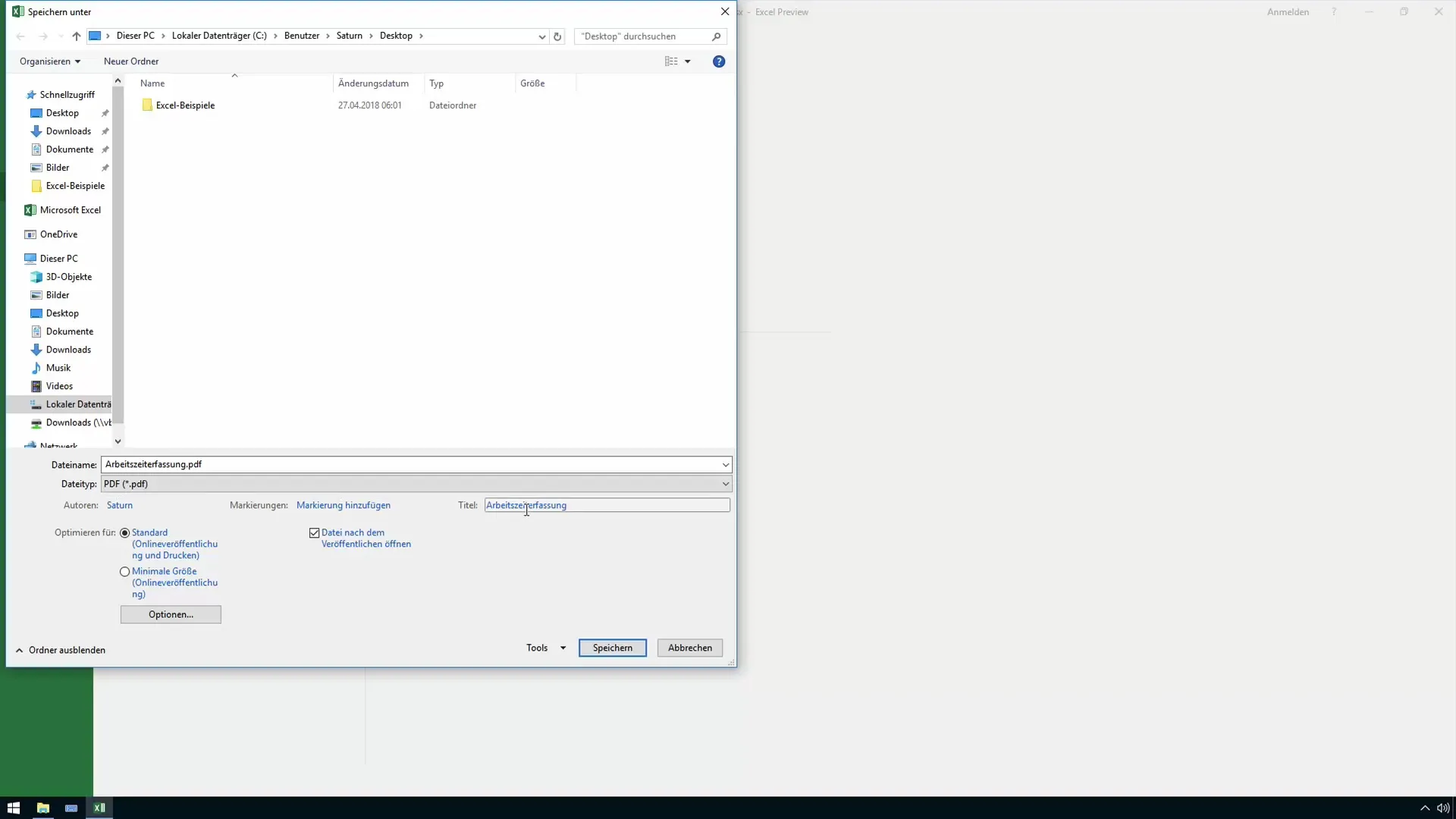
Task: Click the Forward navigation arrow
Action: pos(43,36)
